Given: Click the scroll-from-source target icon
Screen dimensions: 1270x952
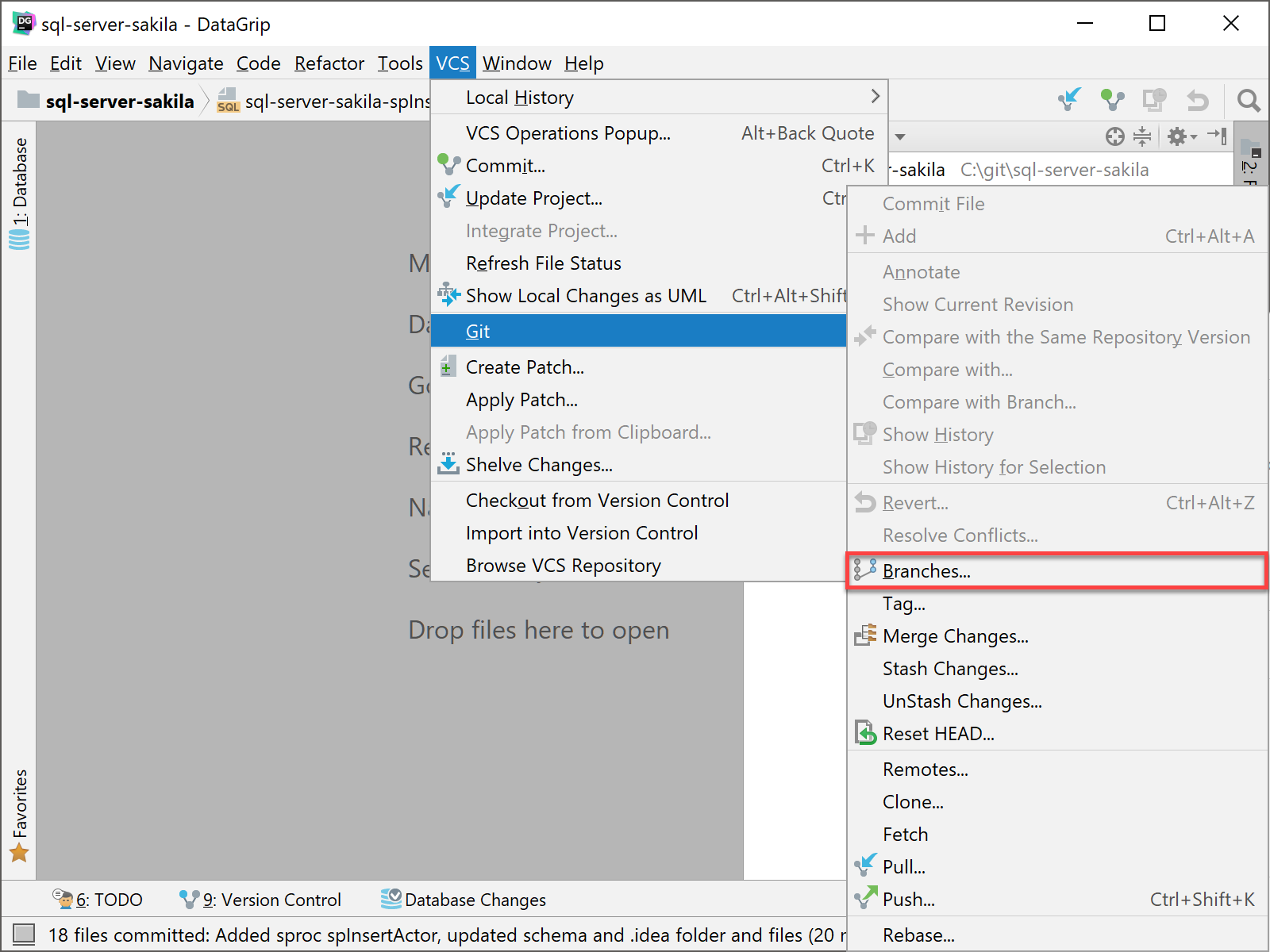Looking at the screenshot, I should [x=1114, y=136].
